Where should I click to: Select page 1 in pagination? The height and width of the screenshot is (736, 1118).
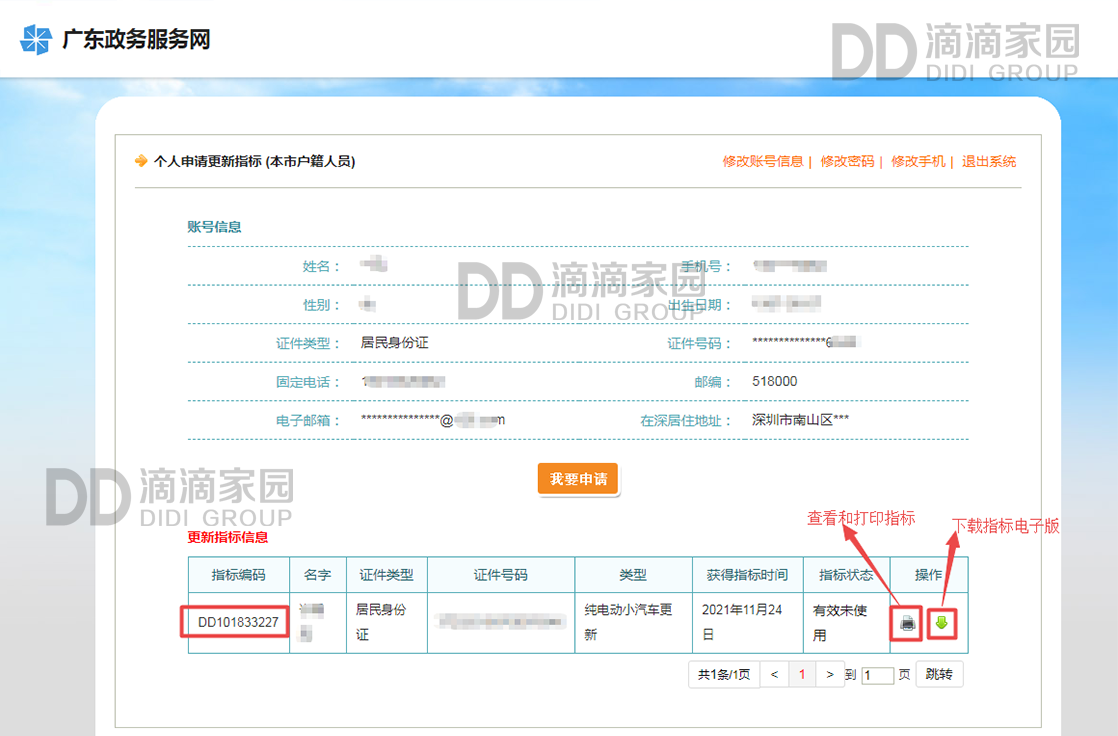(x=802, y=674)
